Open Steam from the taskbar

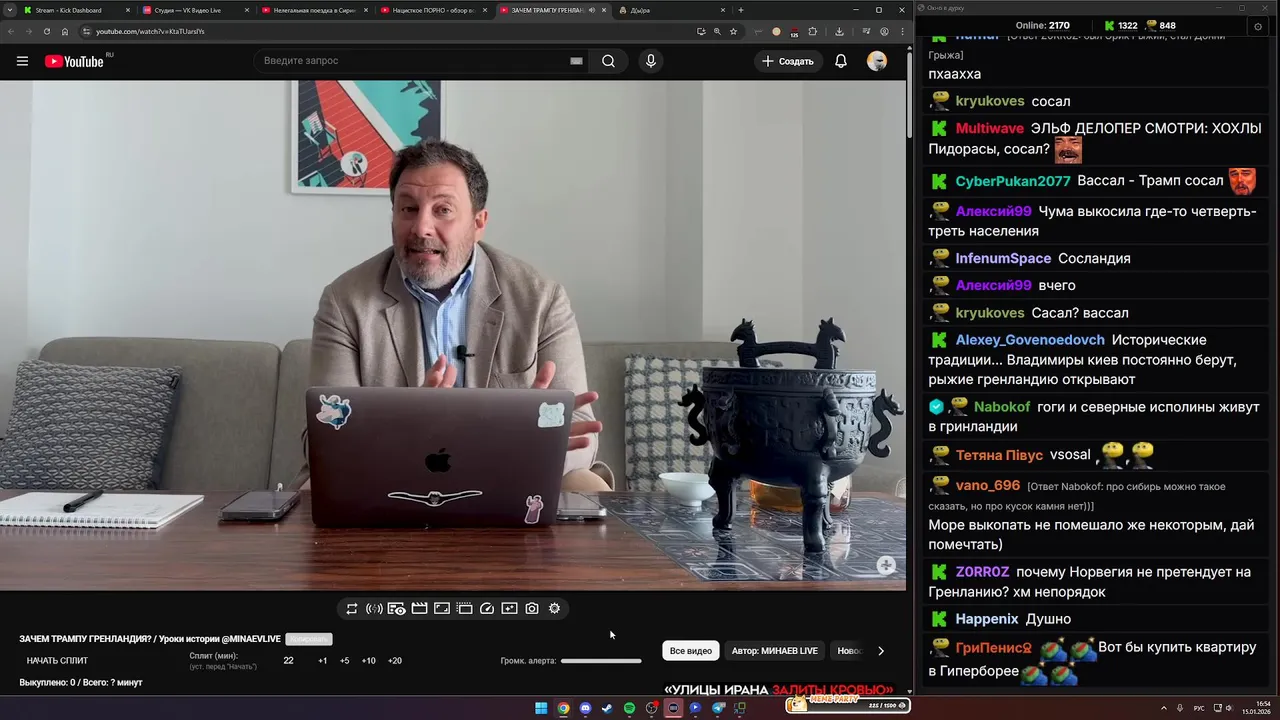(607, 708)
